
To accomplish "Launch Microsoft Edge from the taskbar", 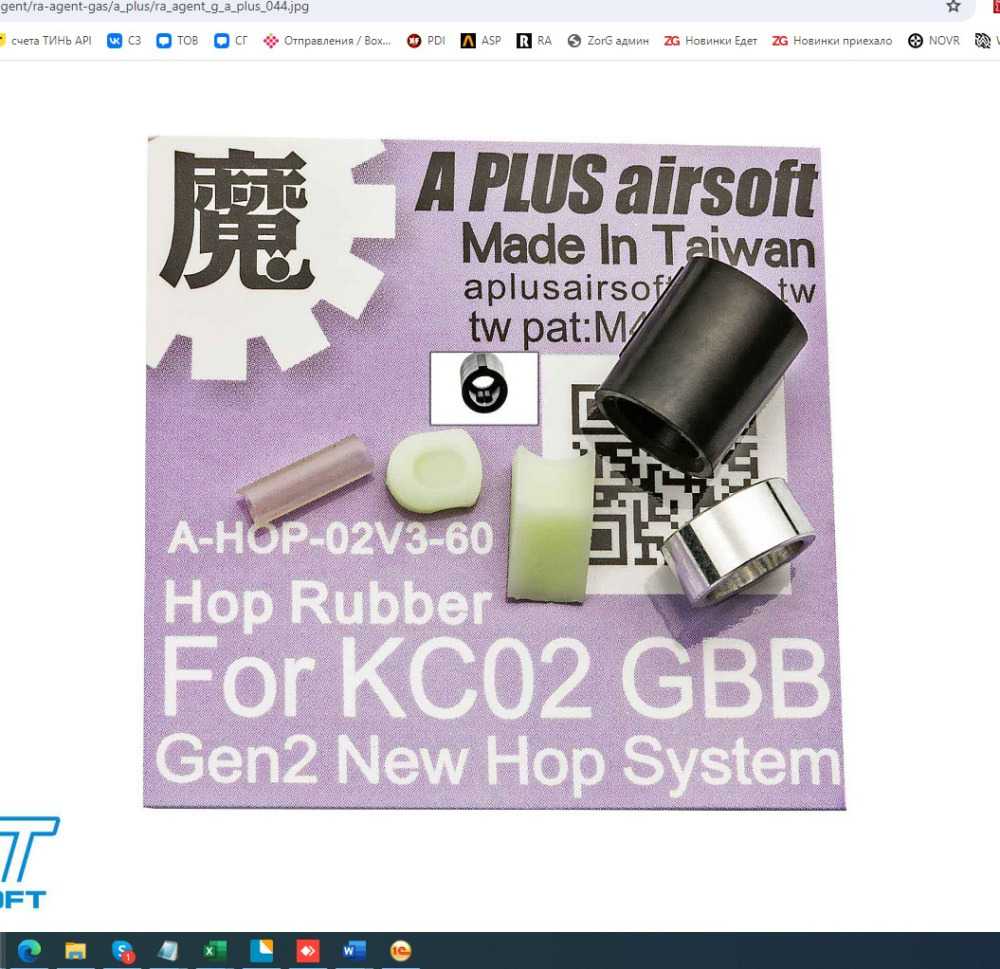I will (29, 951).
